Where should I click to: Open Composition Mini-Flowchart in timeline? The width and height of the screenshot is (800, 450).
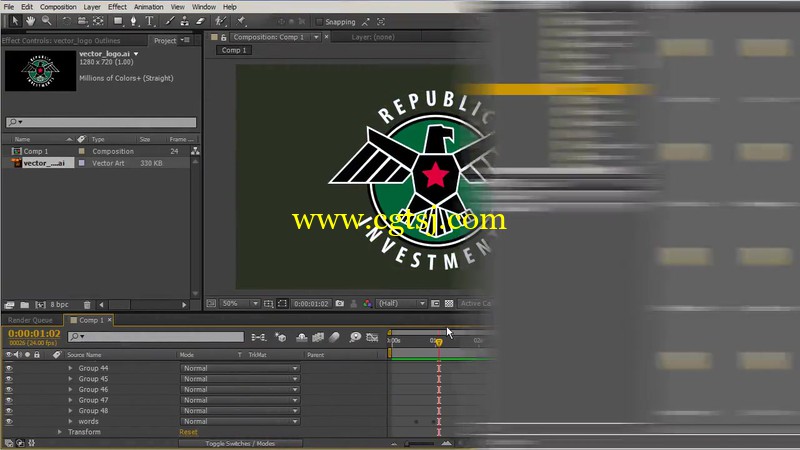[x=259, y=337]
